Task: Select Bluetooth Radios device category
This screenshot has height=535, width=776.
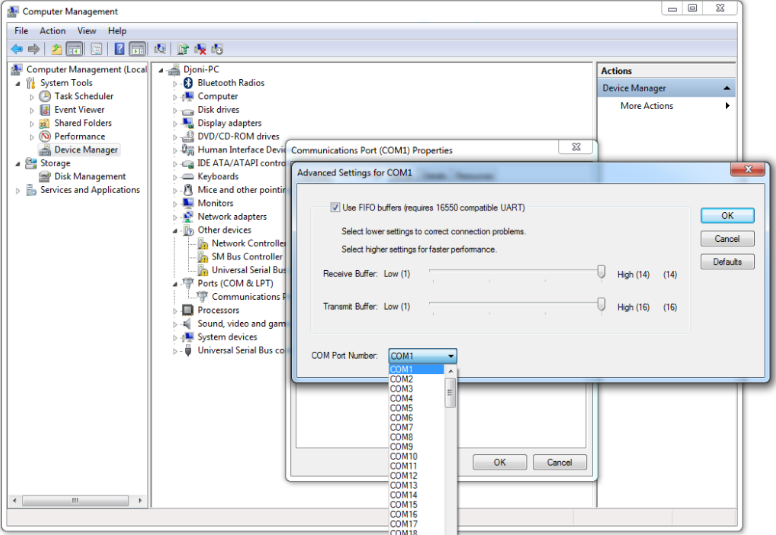Action: 230,83
